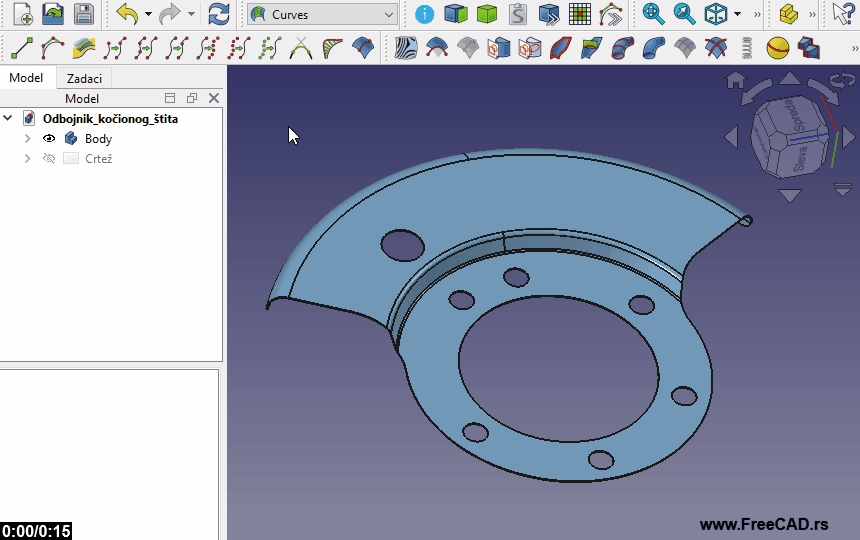Undock the Model panel with float icon
This screenshot has height=540, width=860.
(x=191, y=98)
